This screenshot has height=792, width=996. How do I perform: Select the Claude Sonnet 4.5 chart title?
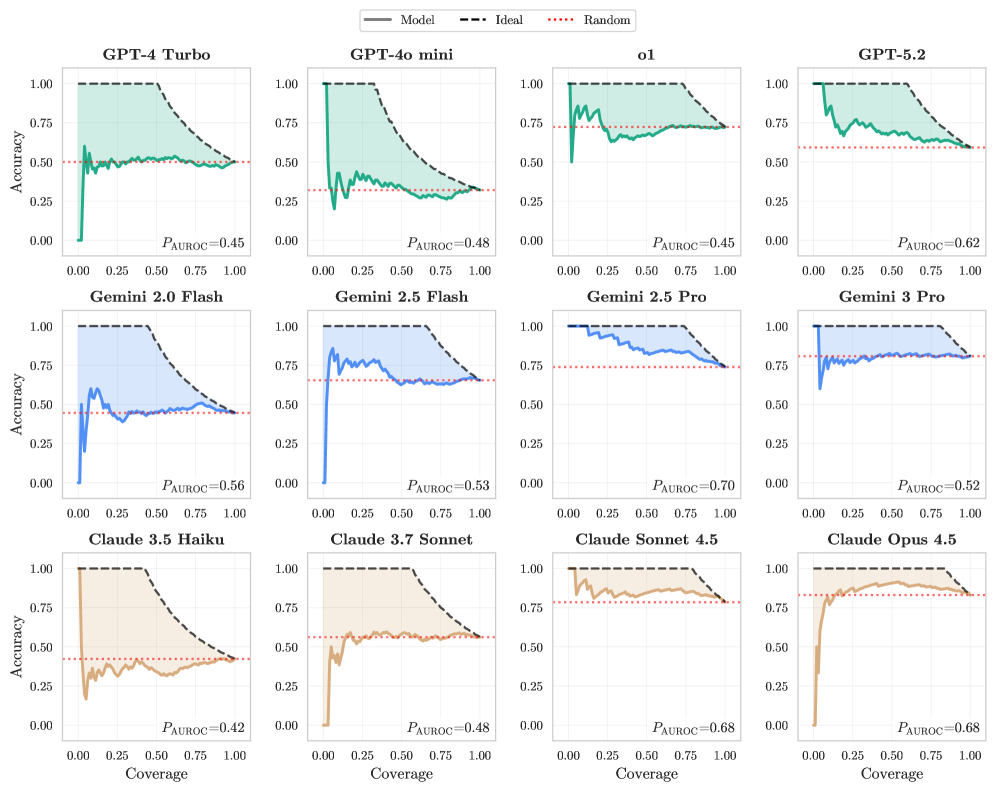click(x=646, y=540)
